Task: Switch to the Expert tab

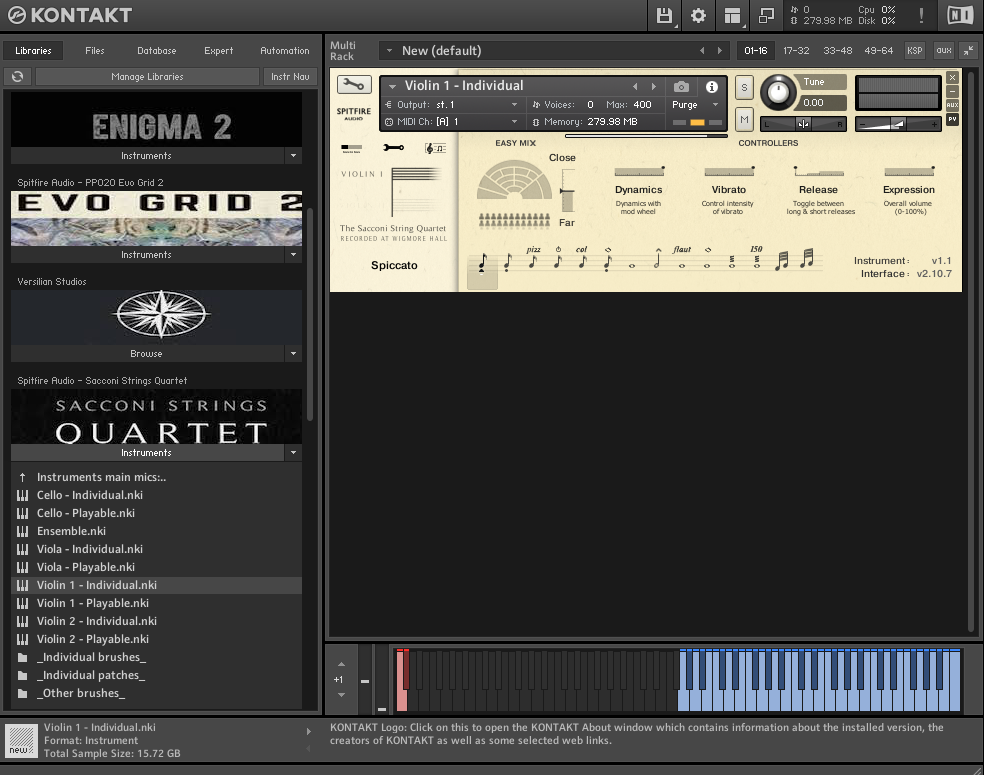Action: click(x=218, y=51)
